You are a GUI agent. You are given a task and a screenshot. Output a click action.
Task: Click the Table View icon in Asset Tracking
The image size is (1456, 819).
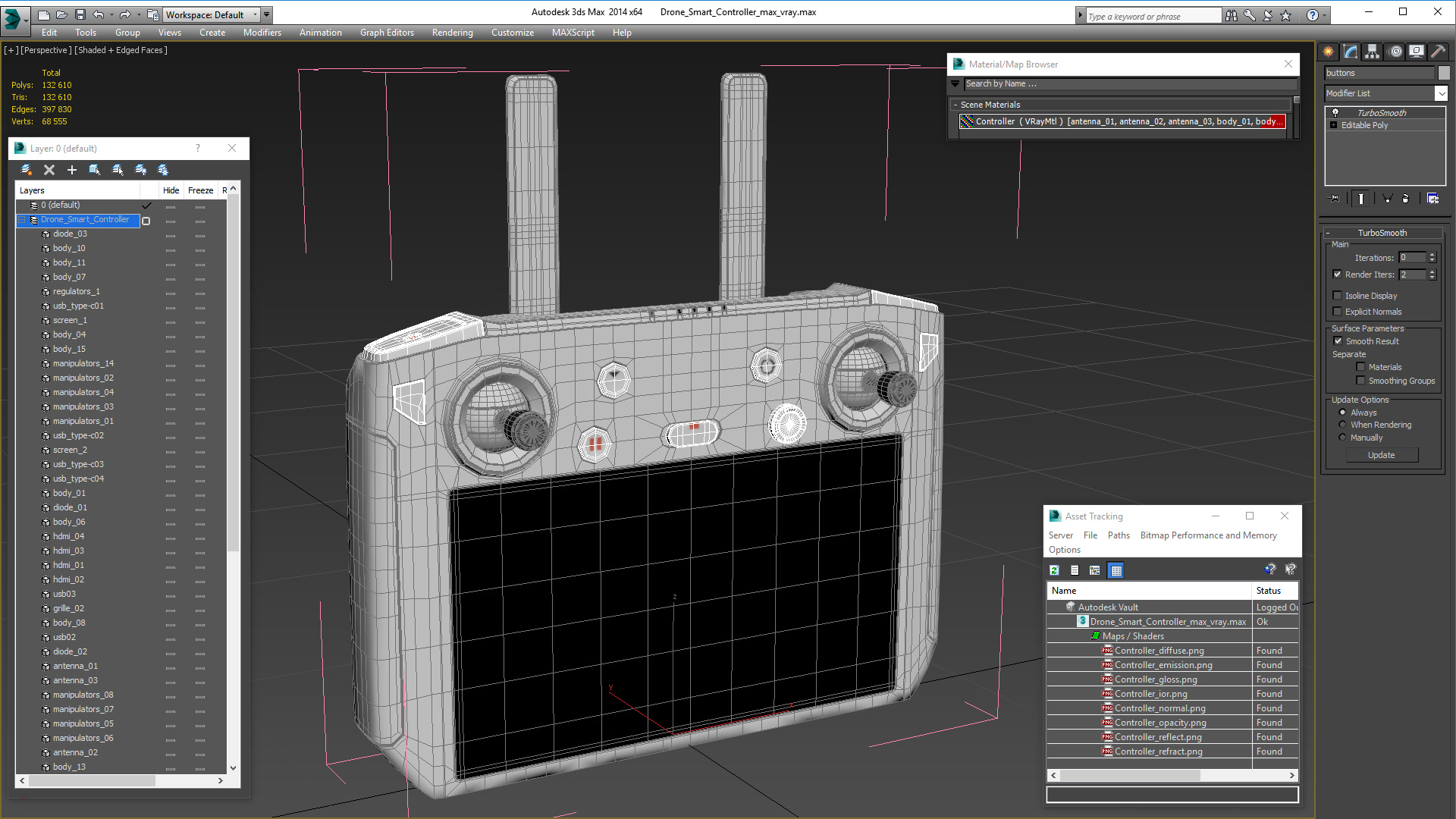coord(1116,570)
